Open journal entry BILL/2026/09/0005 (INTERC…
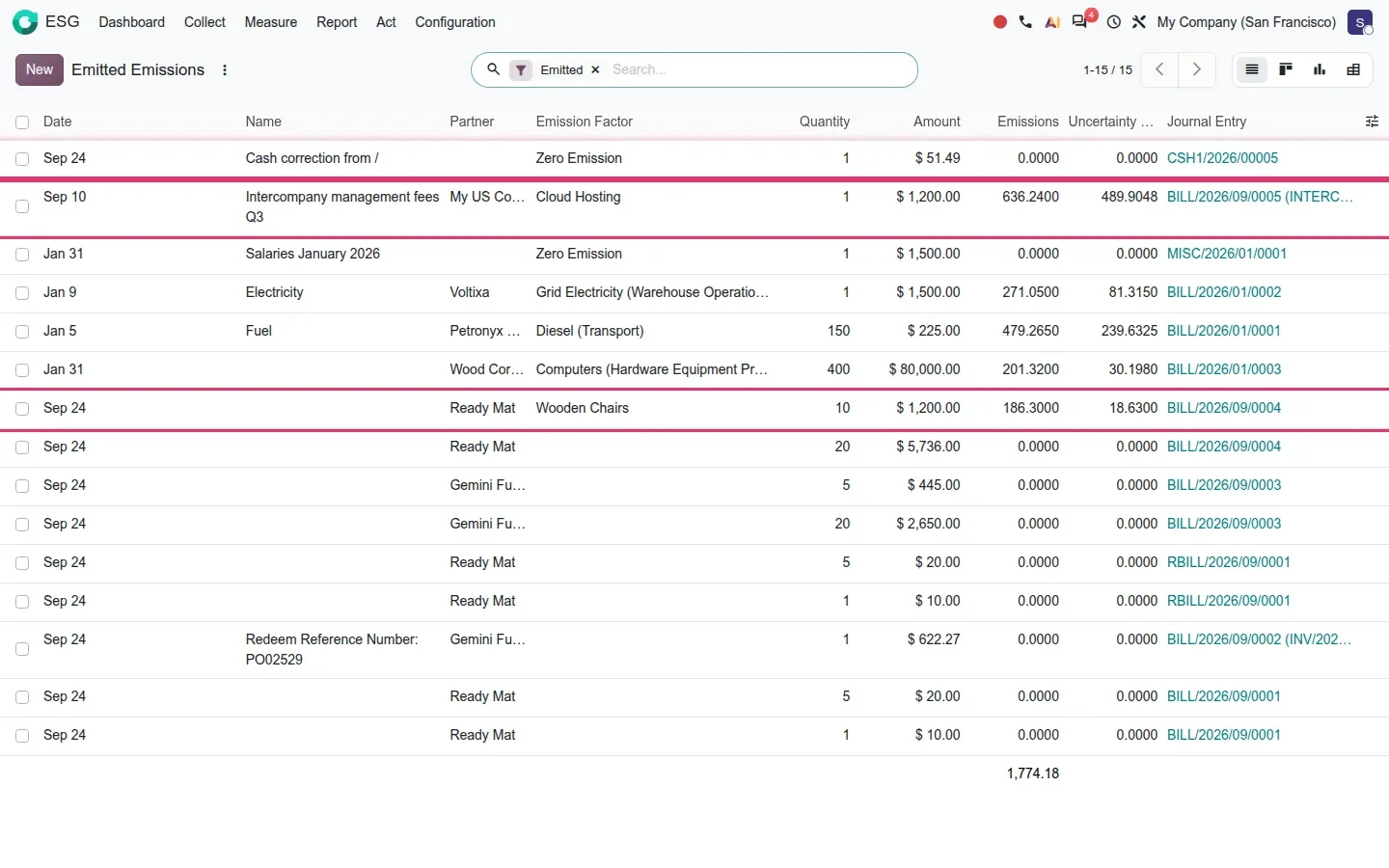 click(1260, 197)
